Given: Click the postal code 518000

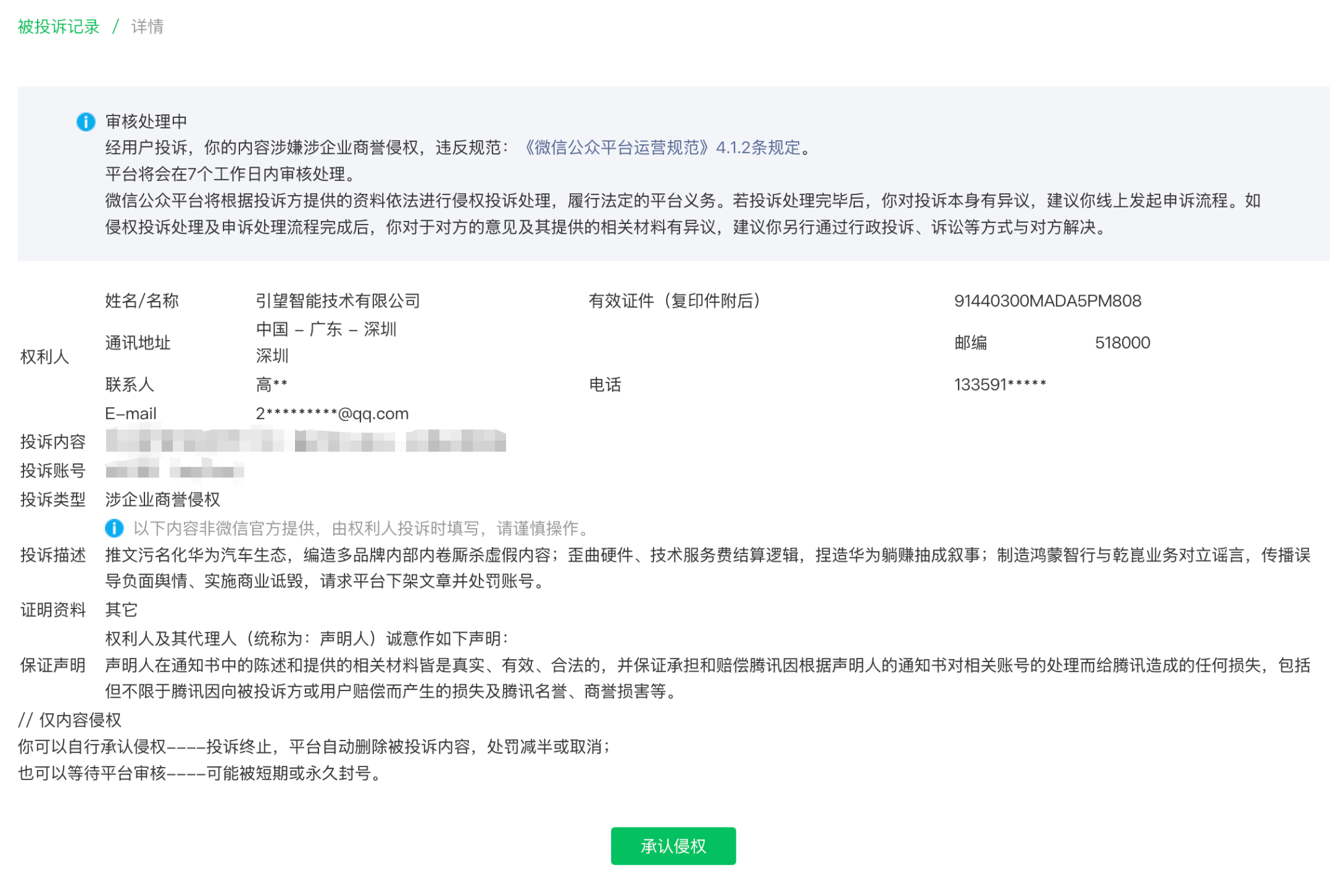Looking at the screenshot, I should click(1123, 343).
